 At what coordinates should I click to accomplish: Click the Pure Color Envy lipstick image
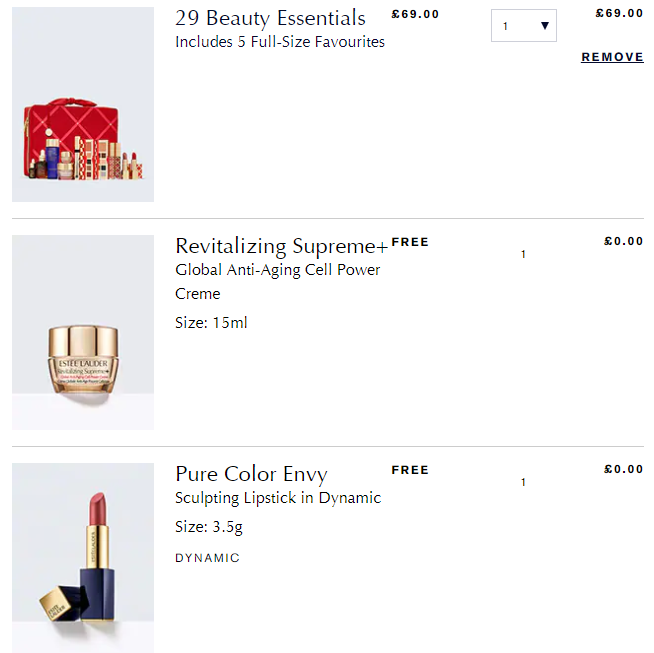point(83,558)
